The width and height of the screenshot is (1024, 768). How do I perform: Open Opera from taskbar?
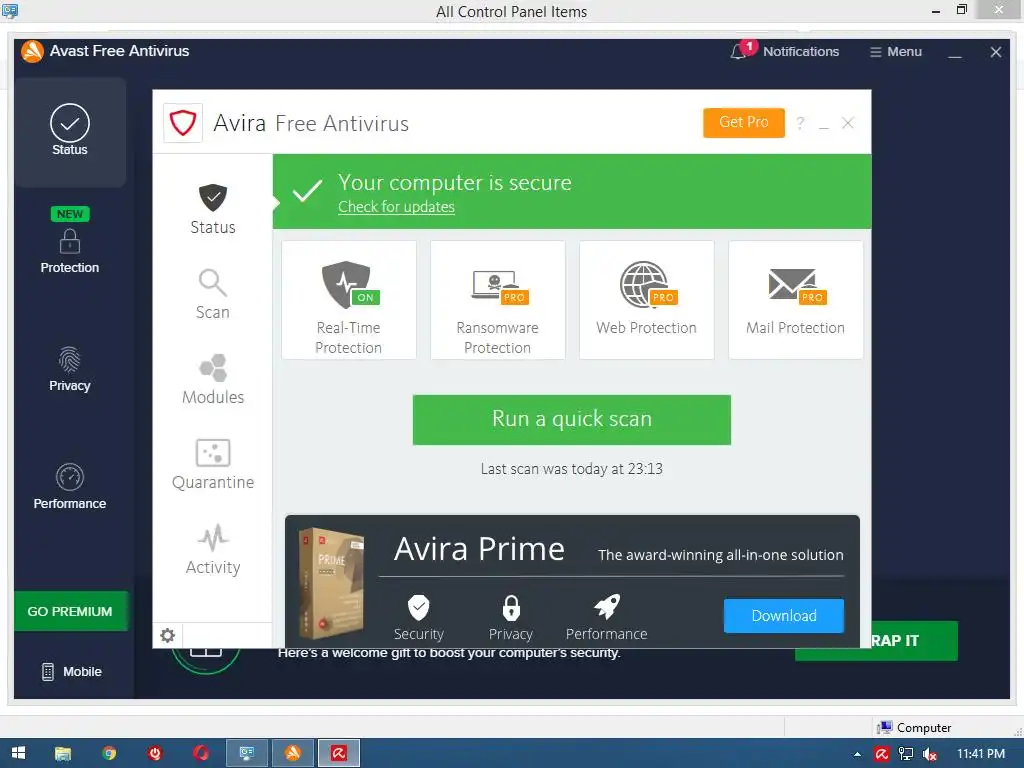click(200, 753)
